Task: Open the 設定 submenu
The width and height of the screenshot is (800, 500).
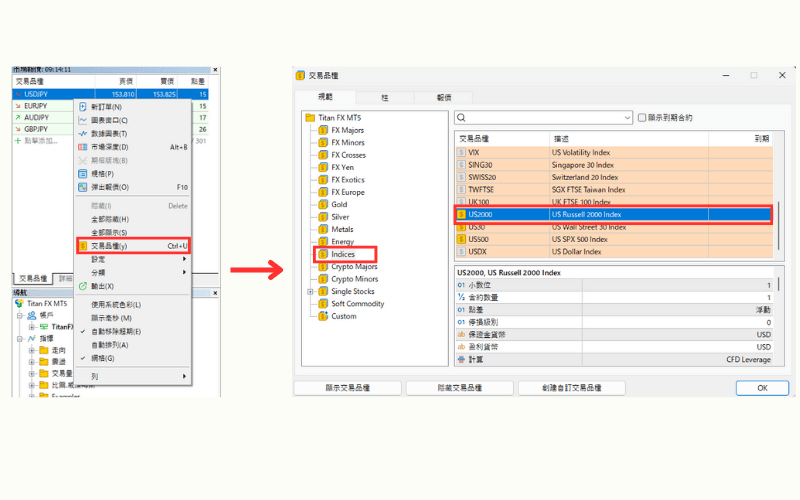Action: tap(134, 259)
